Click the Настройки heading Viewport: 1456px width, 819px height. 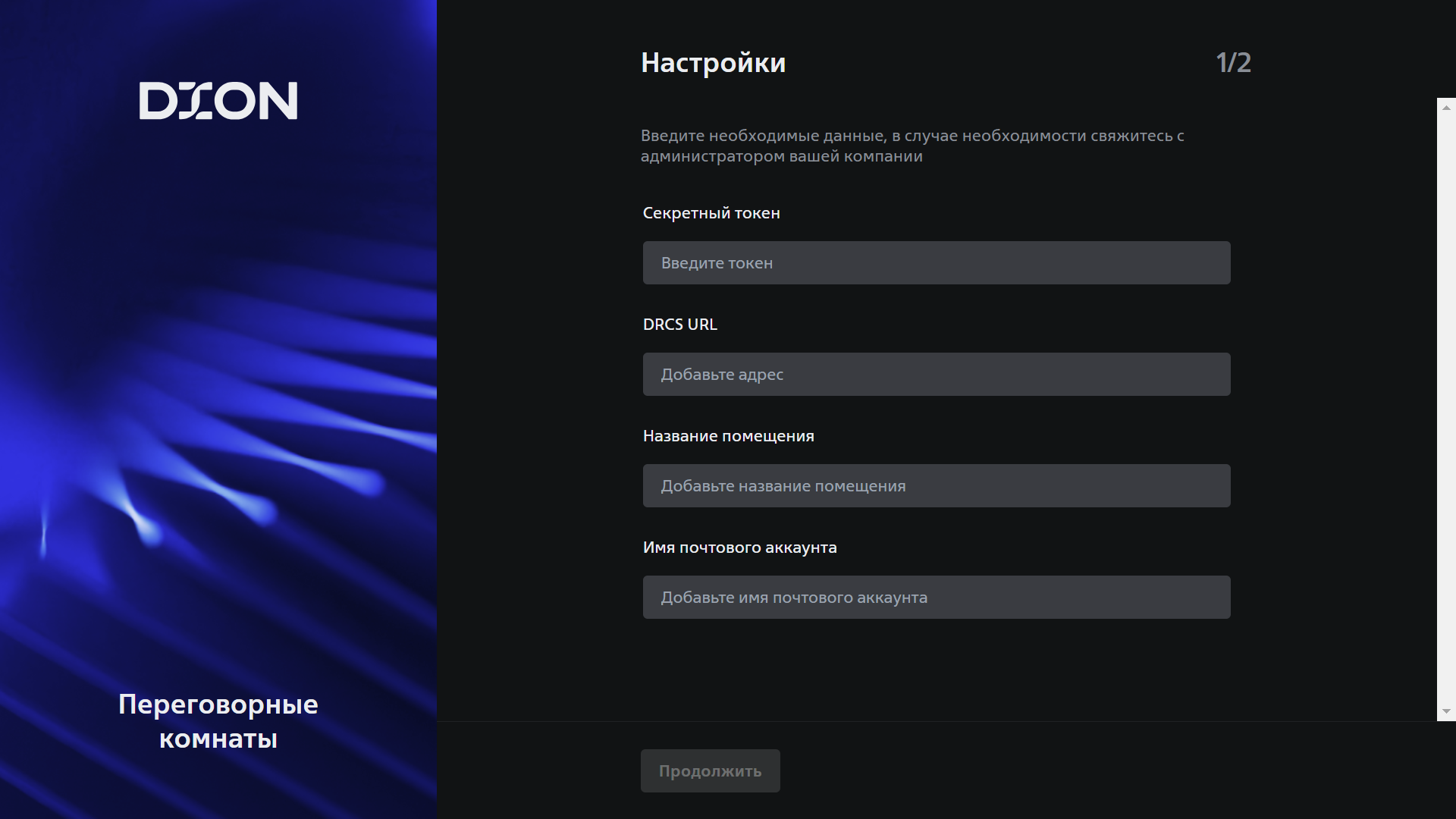(713, 63)
